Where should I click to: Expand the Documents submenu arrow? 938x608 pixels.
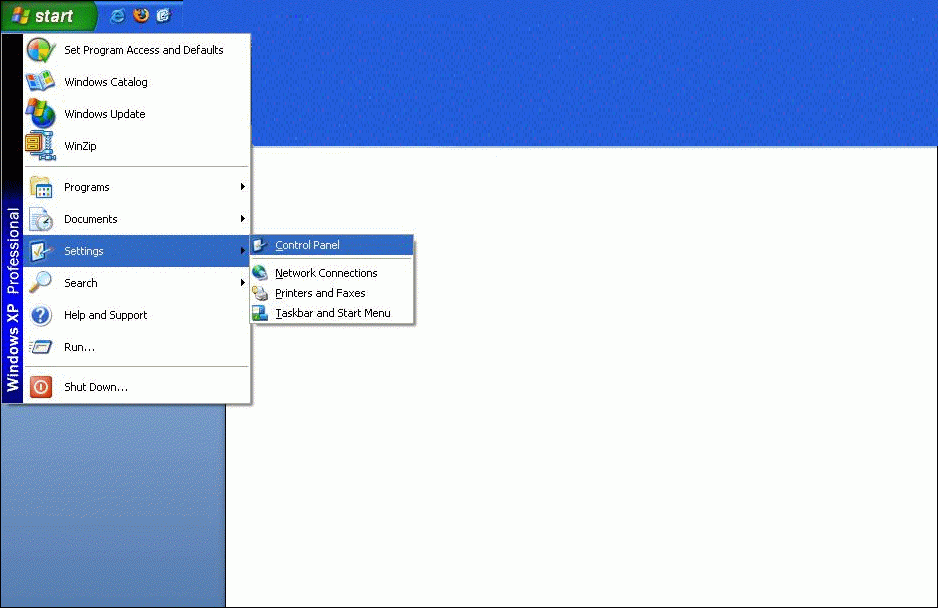[x=242, y=218]
